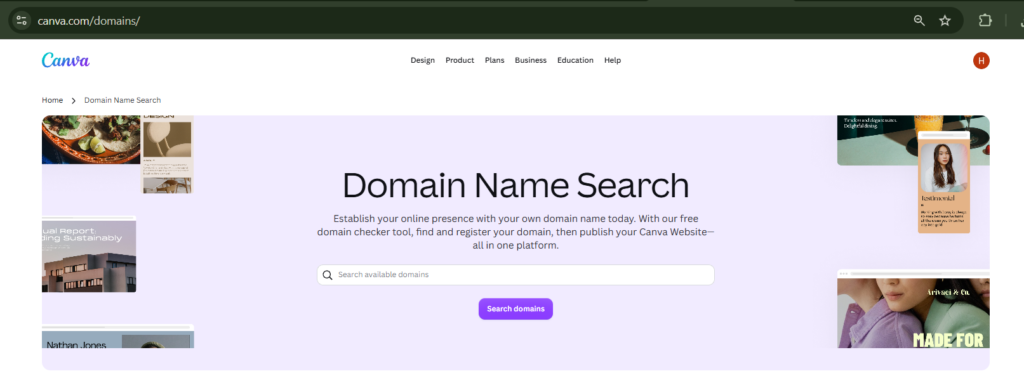
Task: Bookmark this page with the star icon
Action: pyautogui.click(x=945, y=20)
